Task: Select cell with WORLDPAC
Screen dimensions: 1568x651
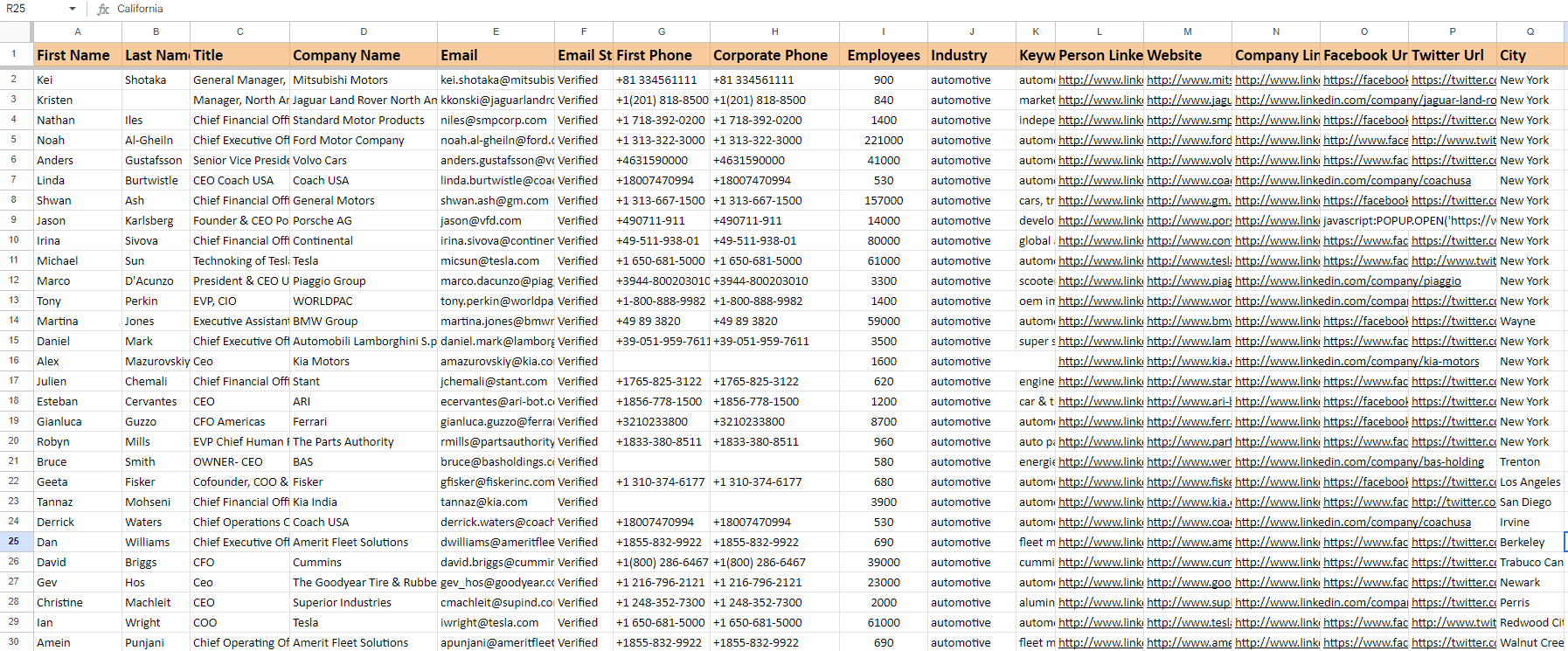Action: 364,301
